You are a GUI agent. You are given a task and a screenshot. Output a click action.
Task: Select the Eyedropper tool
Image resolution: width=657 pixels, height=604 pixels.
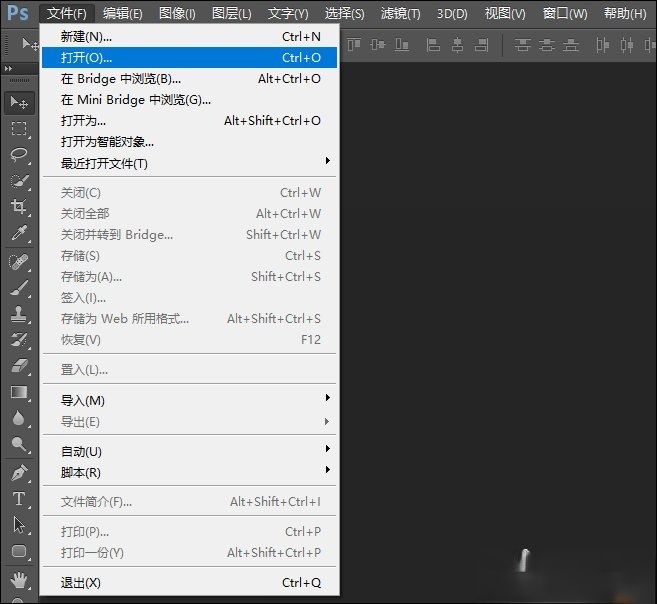pos(19,232)
